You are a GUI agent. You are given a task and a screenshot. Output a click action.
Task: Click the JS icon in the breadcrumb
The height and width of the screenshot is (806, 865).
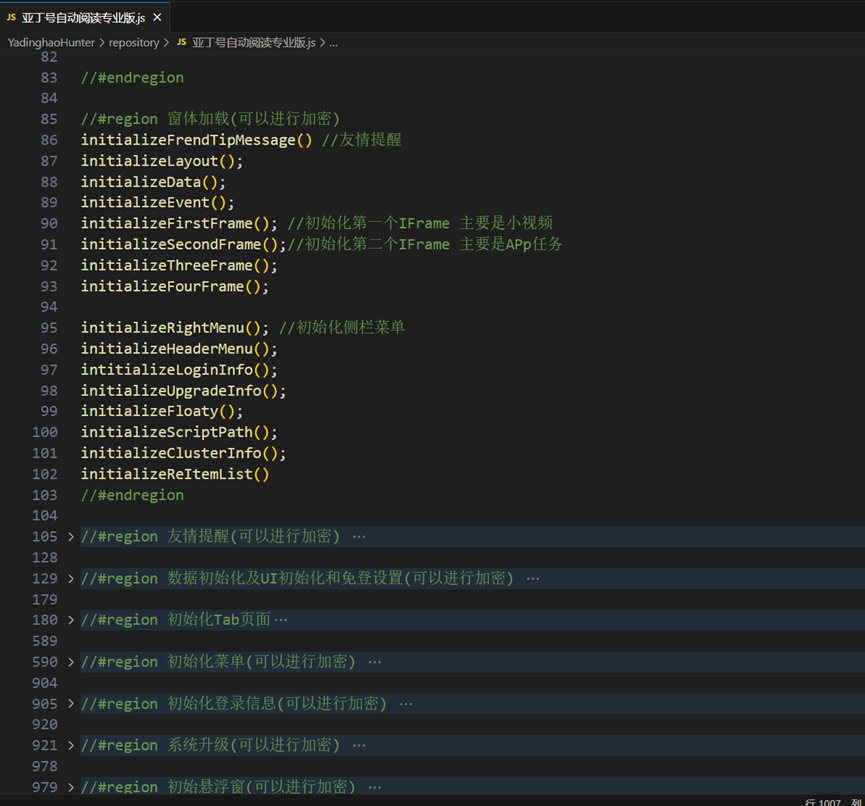(x=181, y=42)
